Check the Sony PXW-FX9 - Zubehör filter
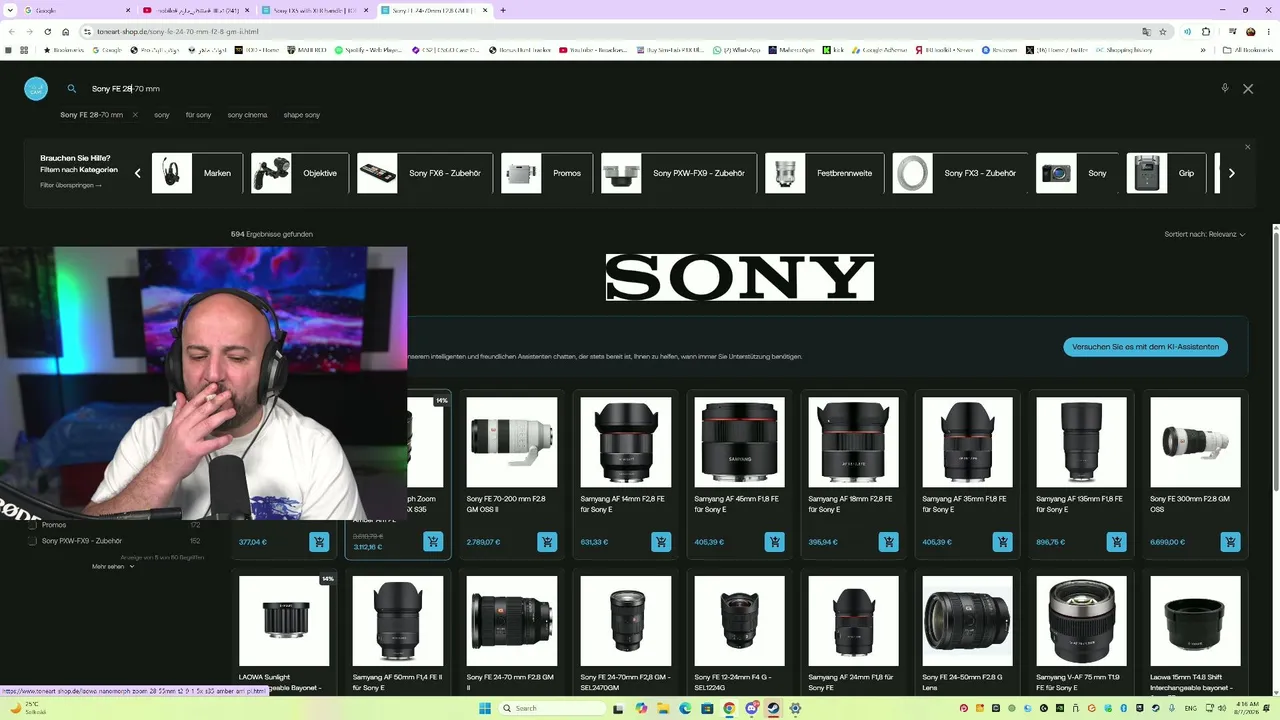This screenshot has width=1280, height=720. pyautogui.click(x=33, y=541)
